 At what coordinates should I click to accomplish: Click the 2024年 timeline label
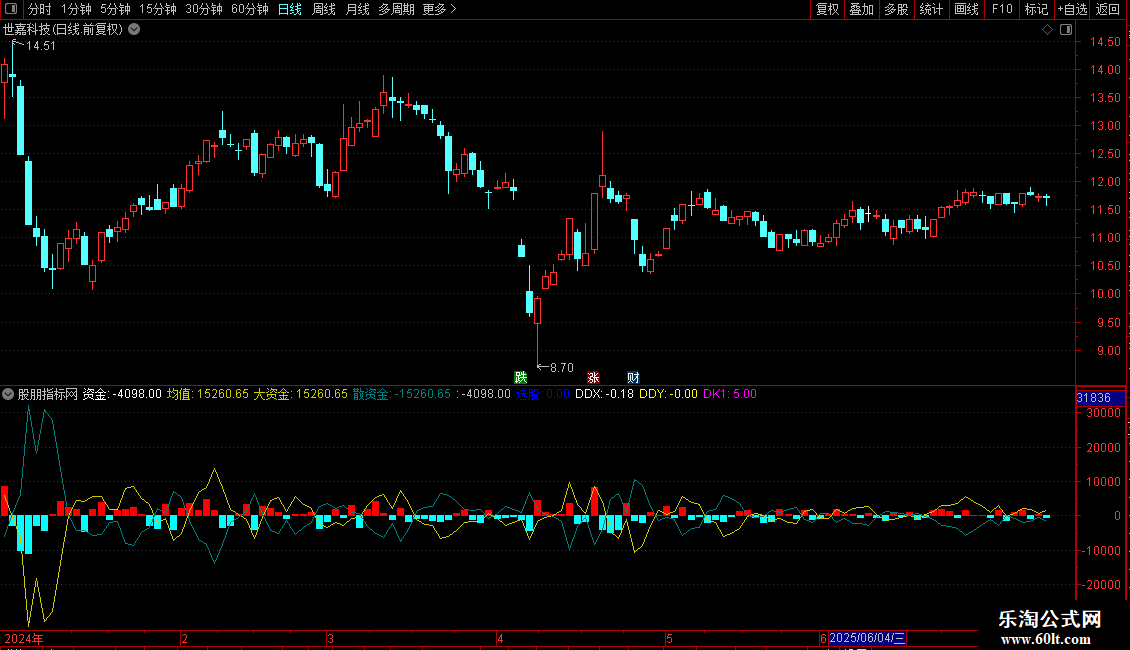tap(24, 639)
